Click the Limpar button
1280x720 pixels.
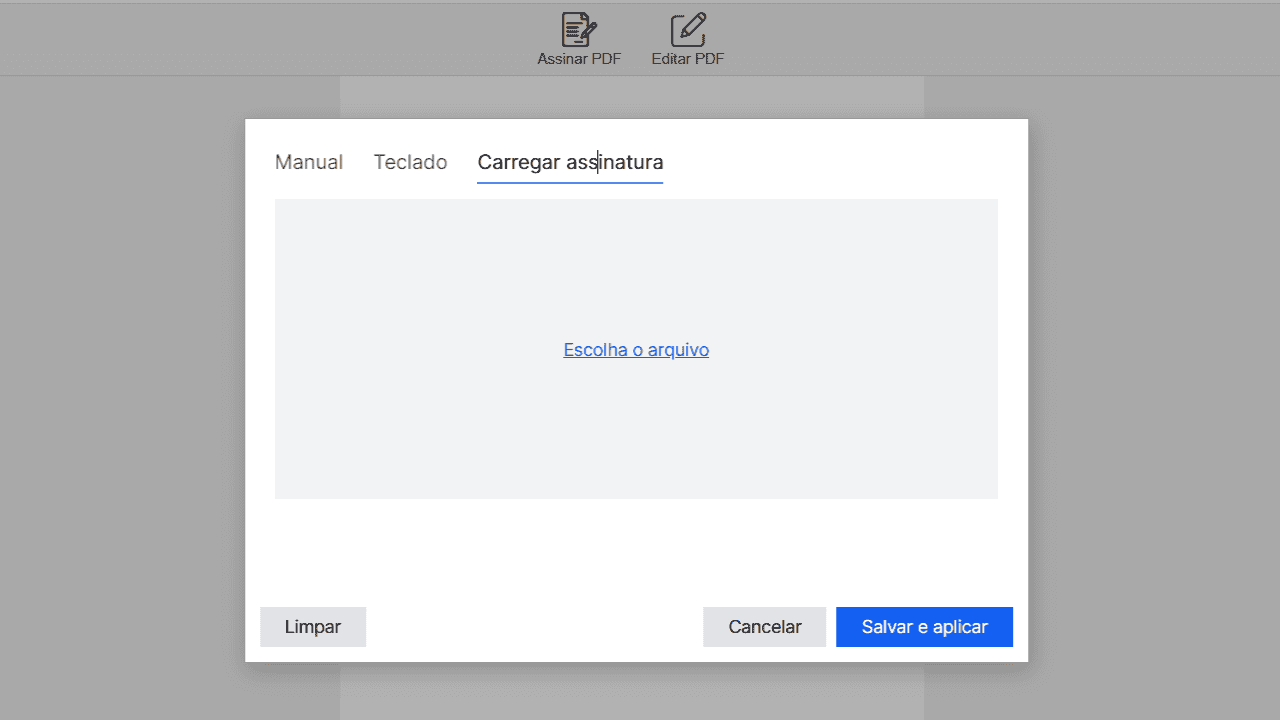(x=313, y=627)
